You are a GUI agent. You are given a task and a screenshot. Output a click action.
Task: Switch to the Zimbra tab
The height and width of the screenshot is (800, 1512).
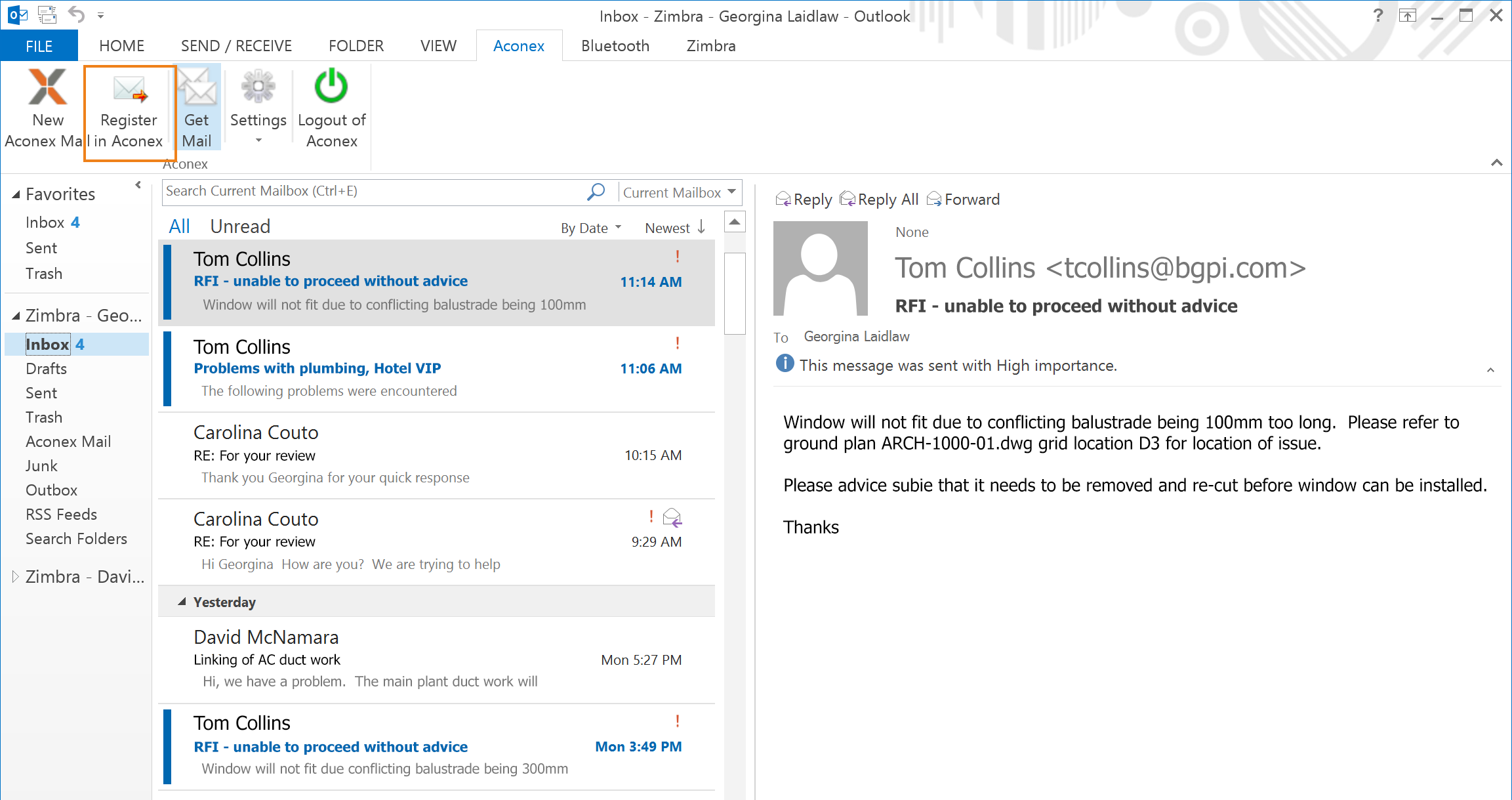pos(711,46)
